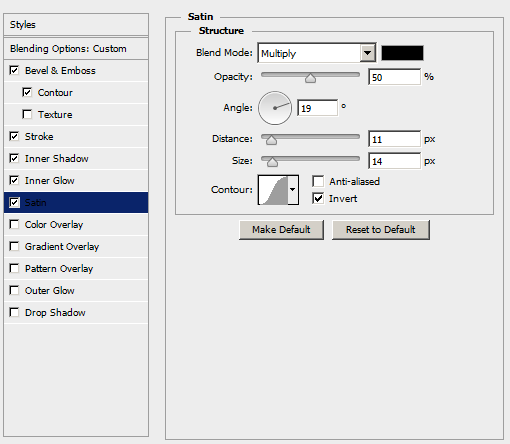
Task: Enable the Gradient Overlay checkbox
Action: point(14,246)
